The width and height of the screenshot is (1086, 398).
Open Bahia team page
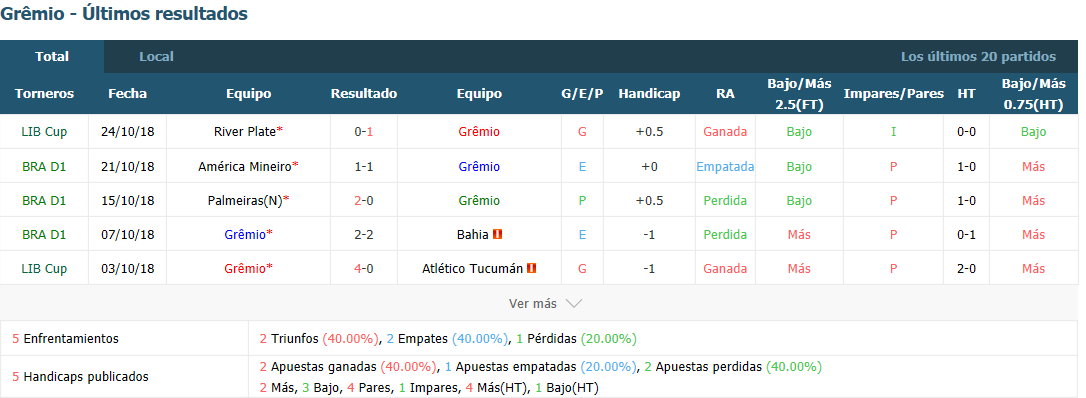pos(473,235)
